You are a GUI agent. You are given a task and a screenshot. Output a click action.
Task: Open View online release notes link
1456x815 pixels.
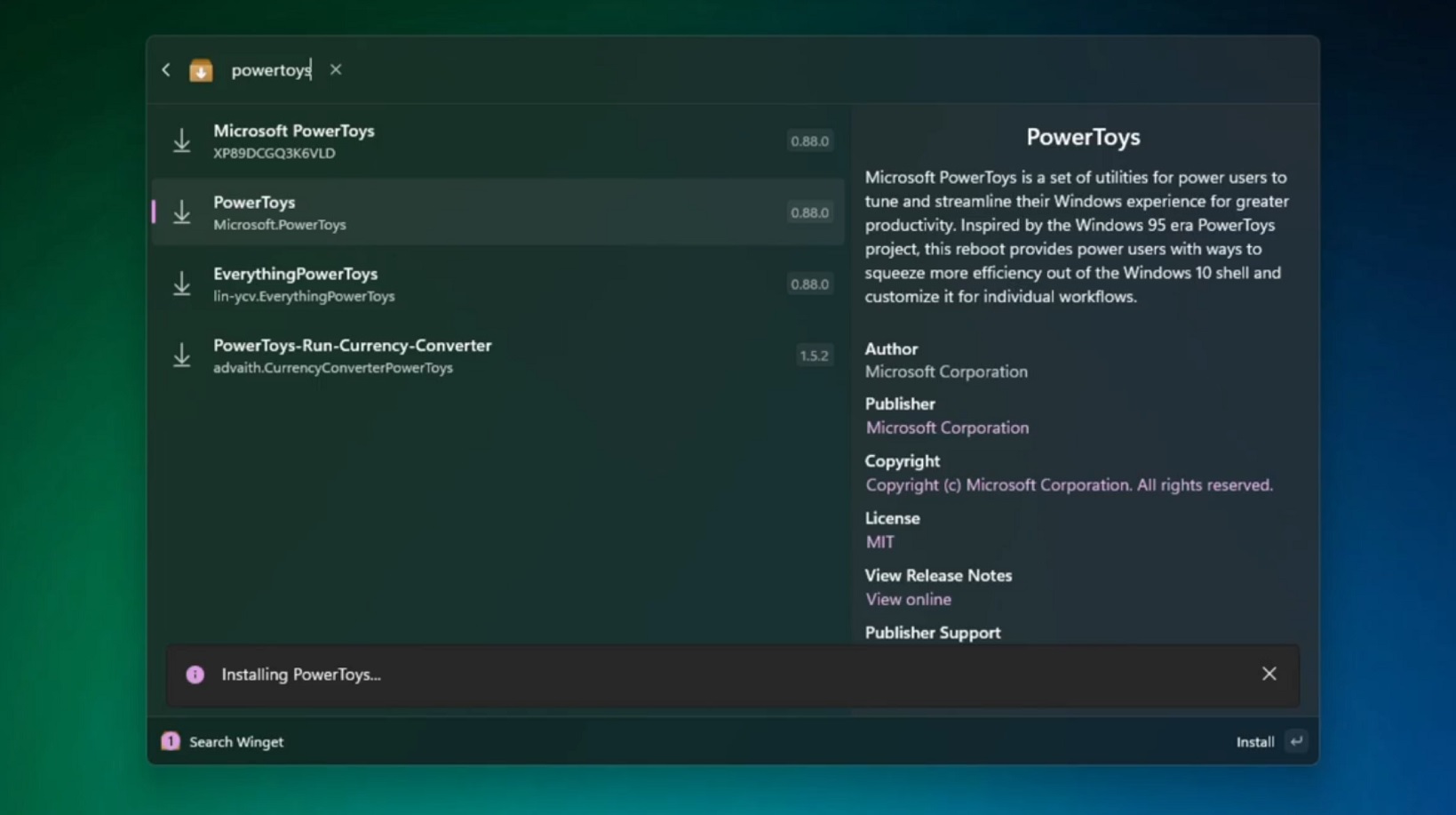pyautogui.click(x=908, y=600)
